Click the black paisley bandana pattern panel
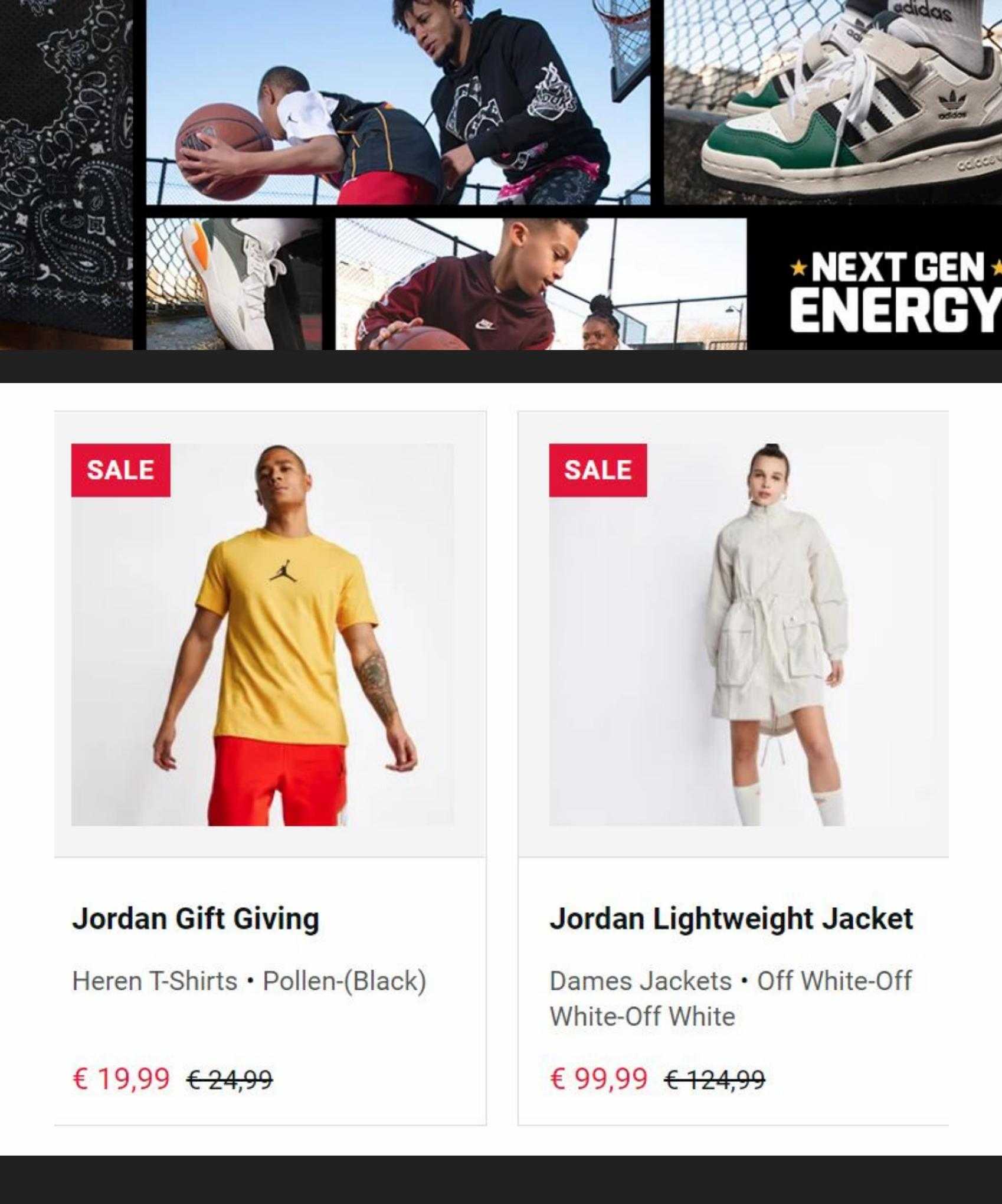Image resolution: width=1002 pixels, height=1204 pixels. pos(66,175)
